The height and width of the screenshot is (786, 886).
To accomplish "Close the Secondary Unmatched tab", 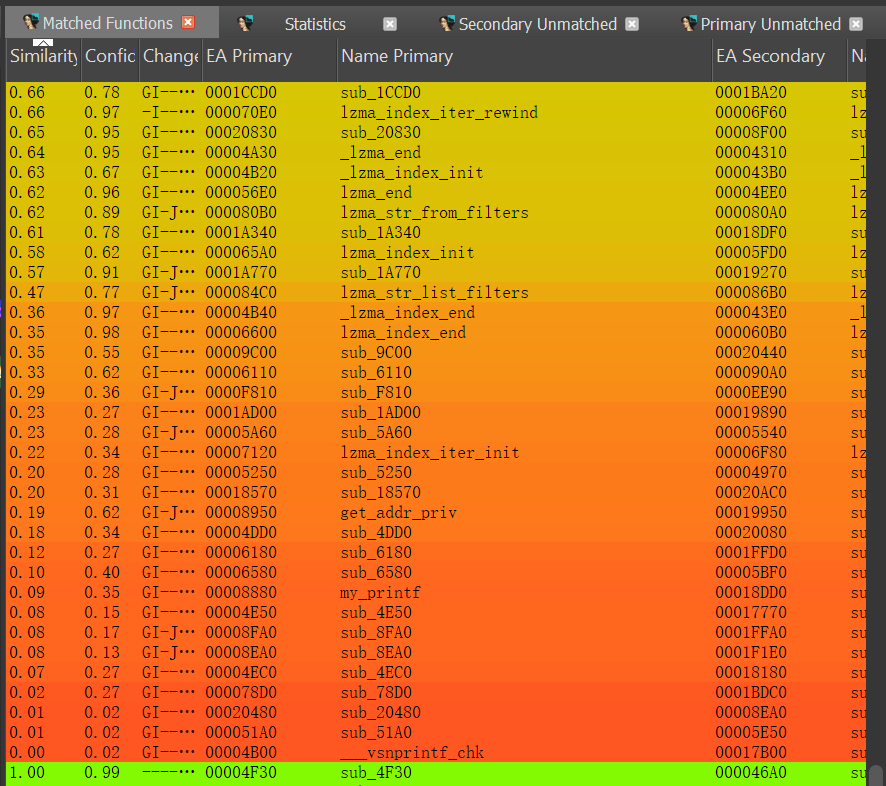I will [631, 24].
